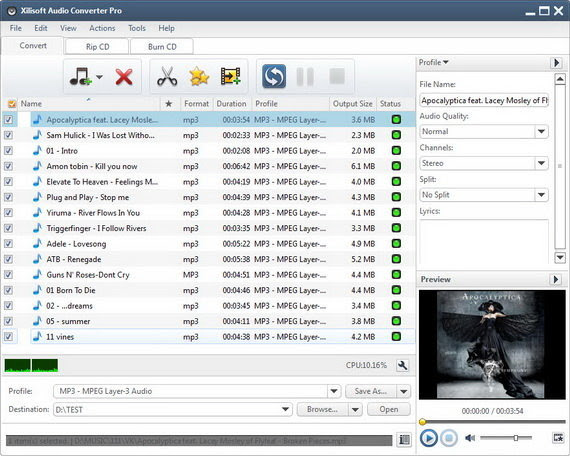Click the pause conversion icon

(x=305, y=76)
